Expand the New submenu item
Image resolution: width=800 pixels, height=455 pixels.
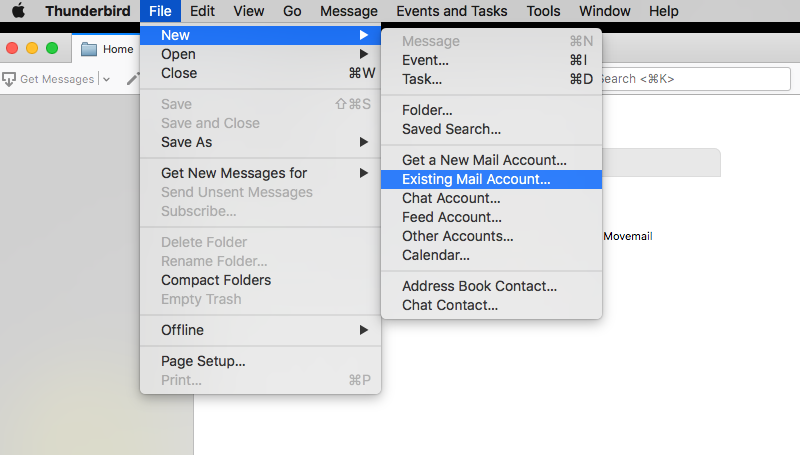pos(261,35)
